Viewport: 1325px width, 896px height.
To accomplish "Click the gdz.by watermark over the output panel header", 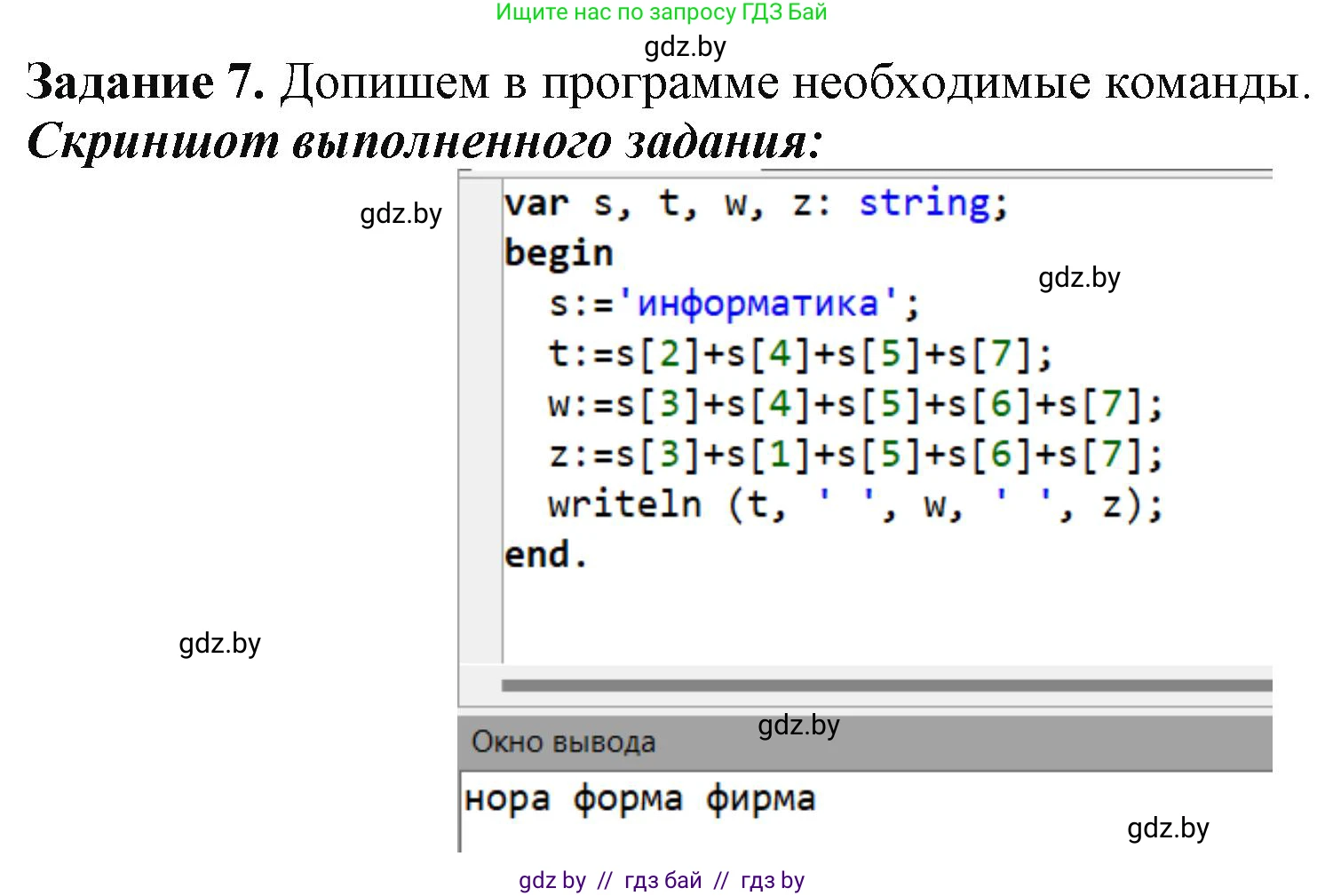I will click(798, 726).
